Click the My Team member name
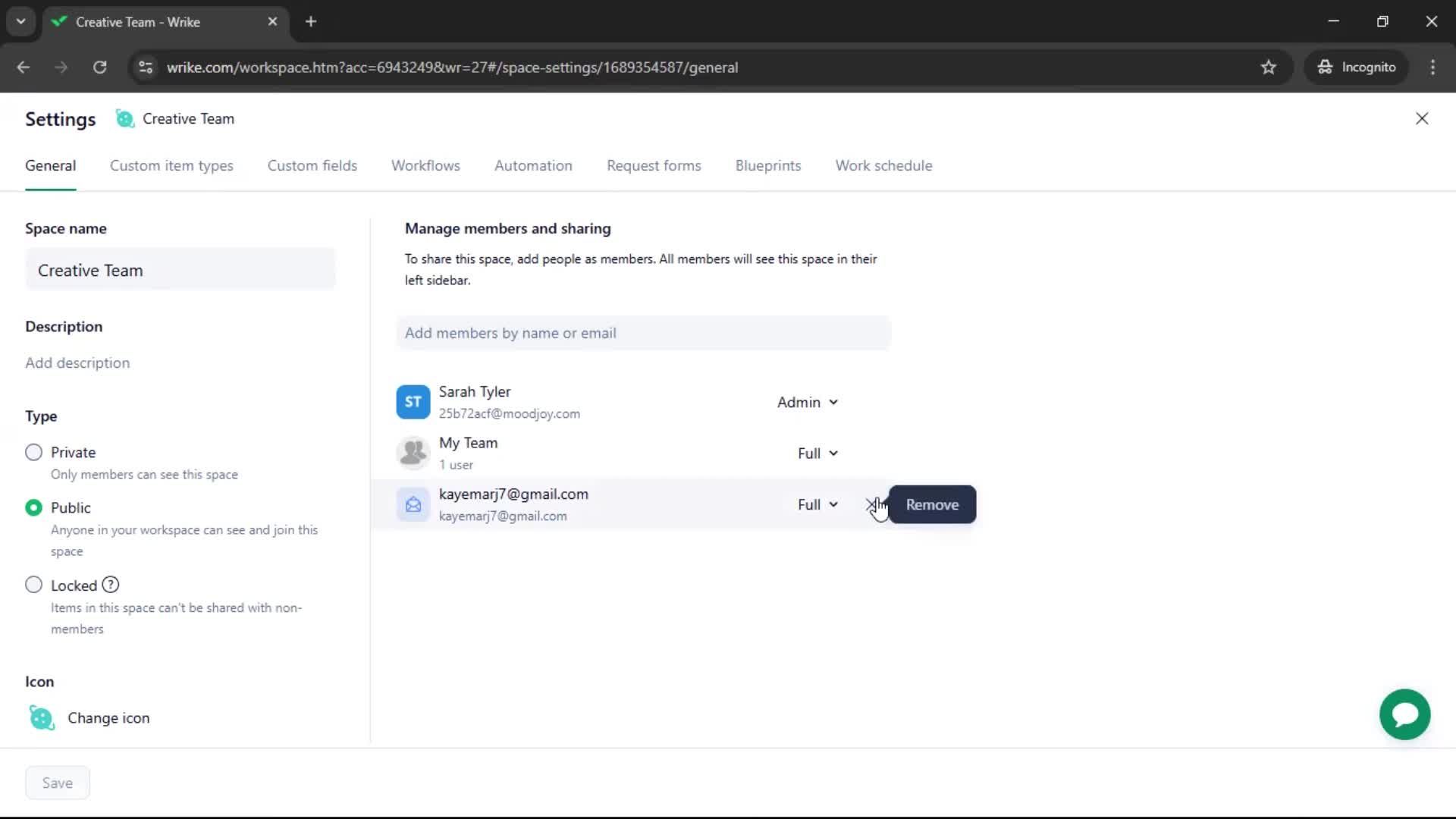The height and width of the screenshot is (819, 1456). point(468,443)
